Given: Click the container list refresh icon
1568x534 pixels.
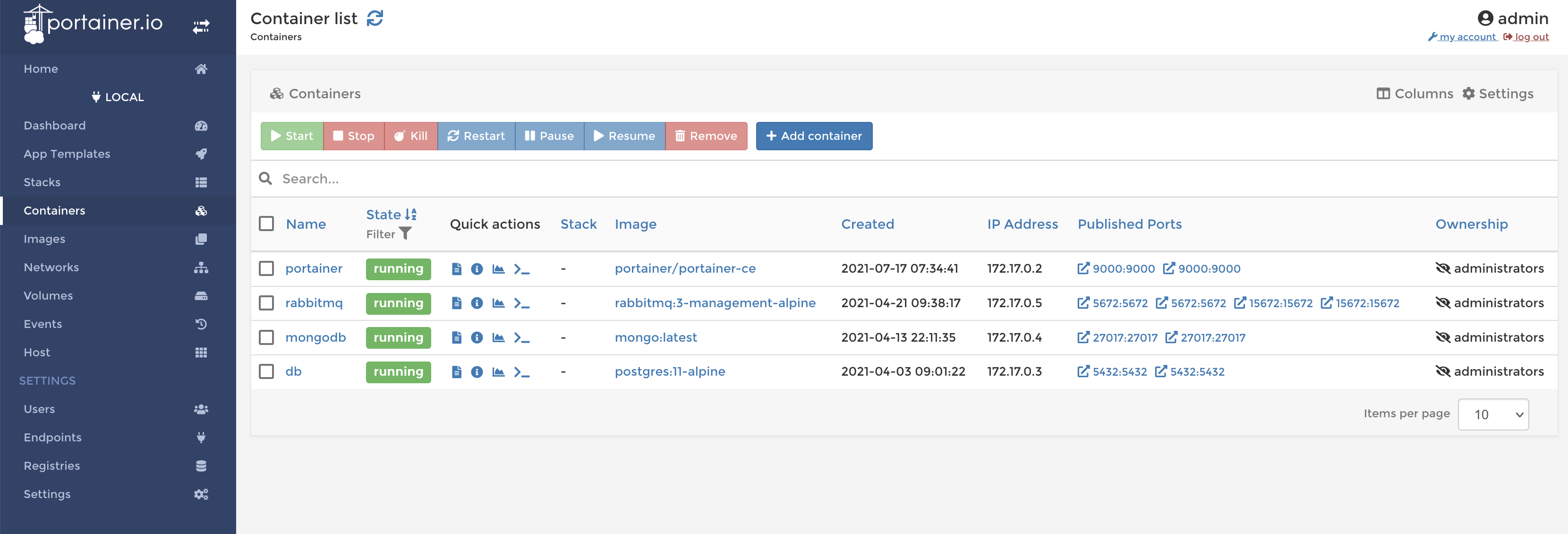Looking at the screenshot, I should coord(376,17).
